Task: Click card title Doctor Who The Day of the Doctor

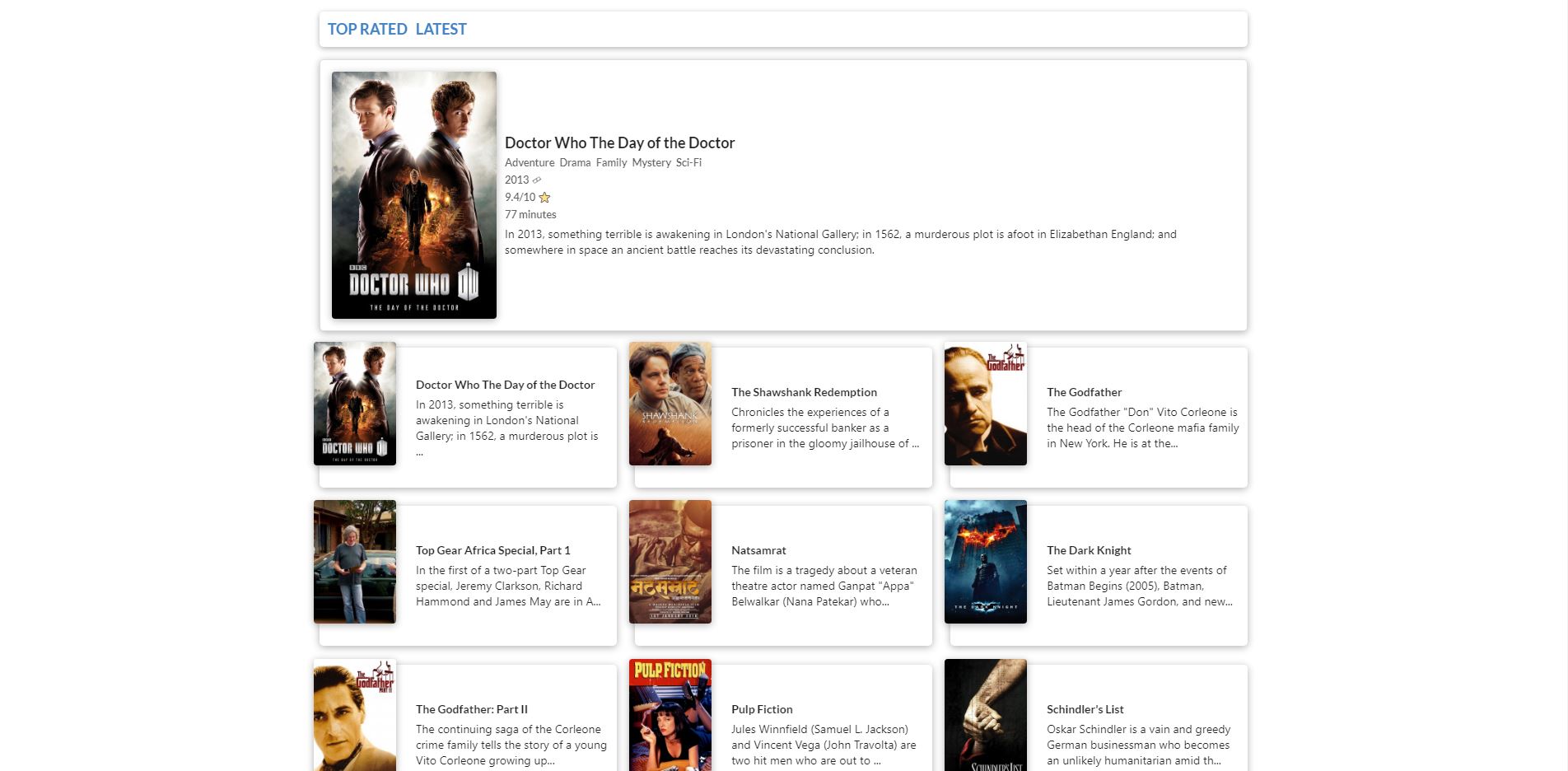Action: click(x=505, y=385)
